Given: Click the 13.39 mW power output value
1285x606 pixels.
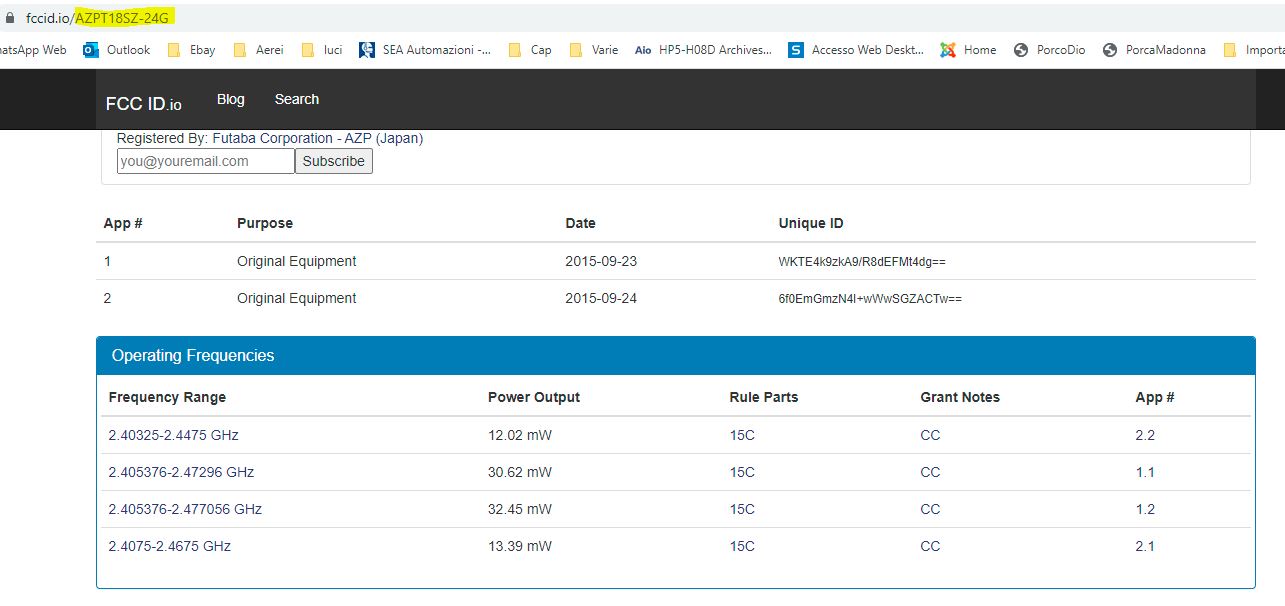Looking at the screenshot, I should pos(520,546).
